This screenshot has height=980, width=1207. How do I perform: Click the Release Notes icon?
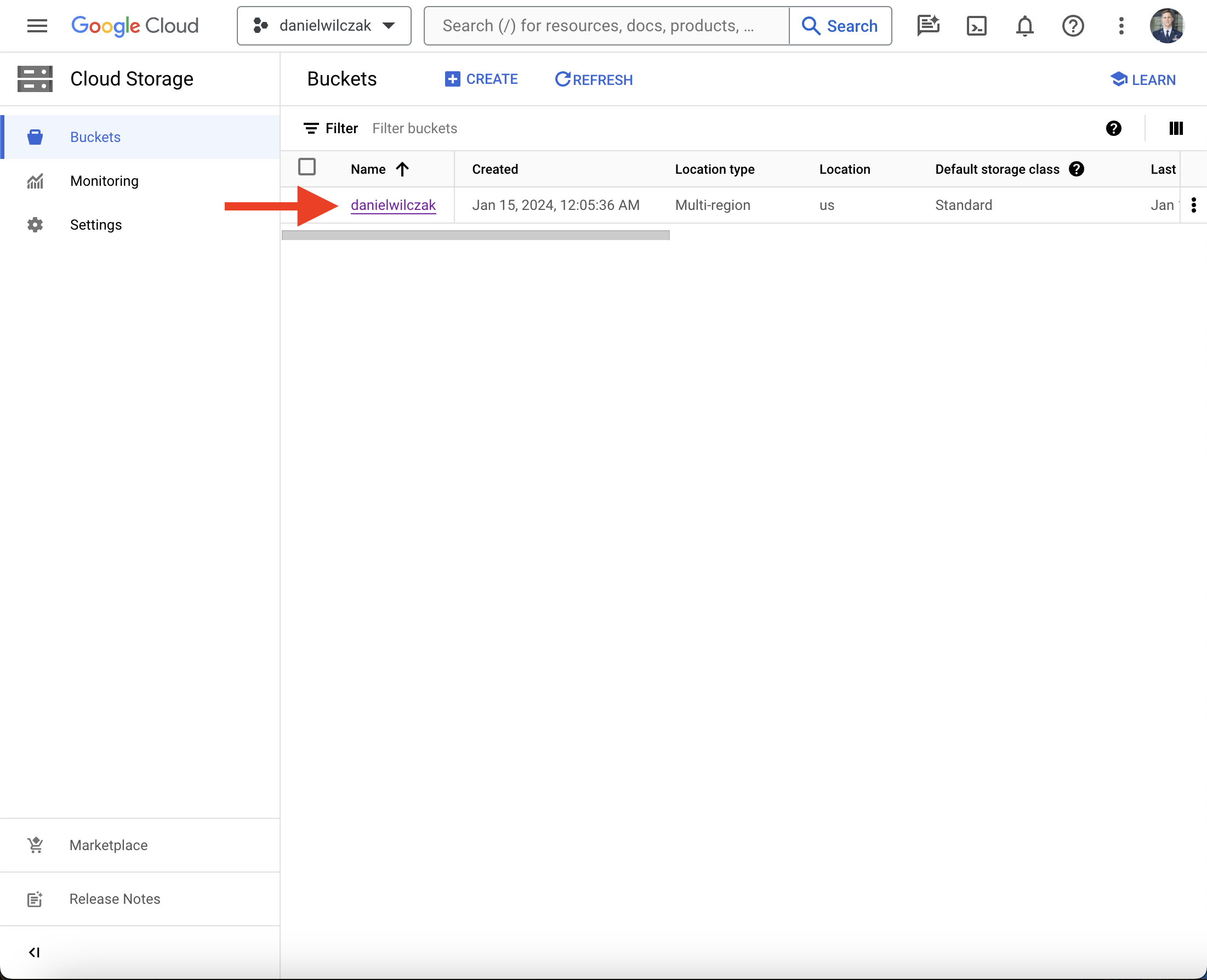35,899
